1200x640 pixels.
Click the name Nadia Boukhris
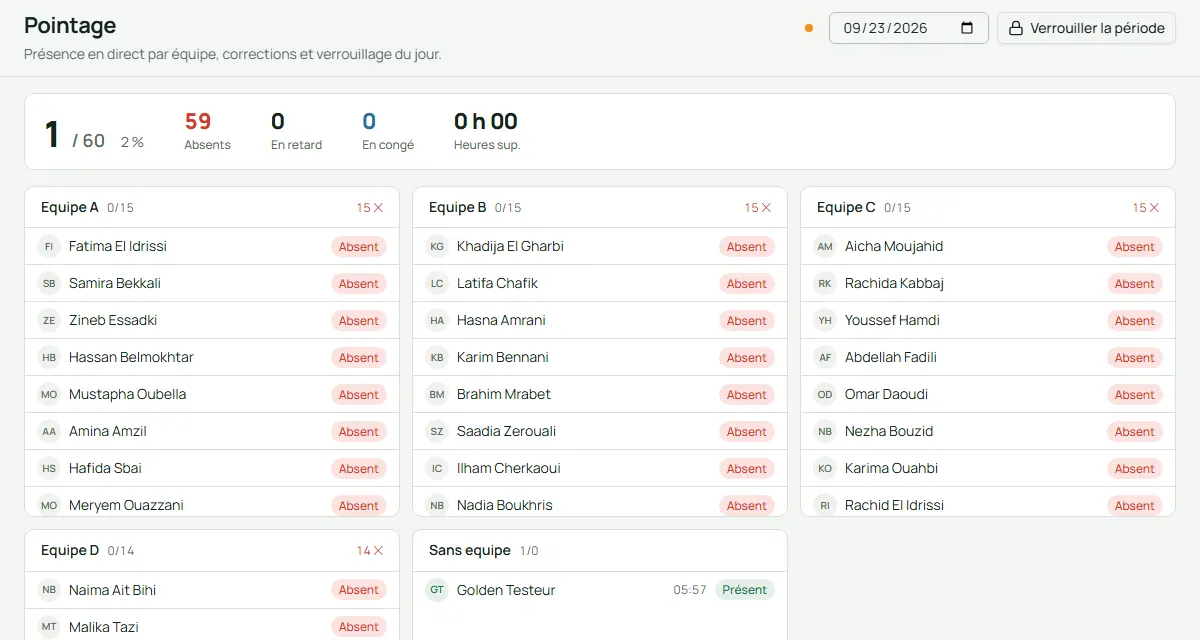504,505
